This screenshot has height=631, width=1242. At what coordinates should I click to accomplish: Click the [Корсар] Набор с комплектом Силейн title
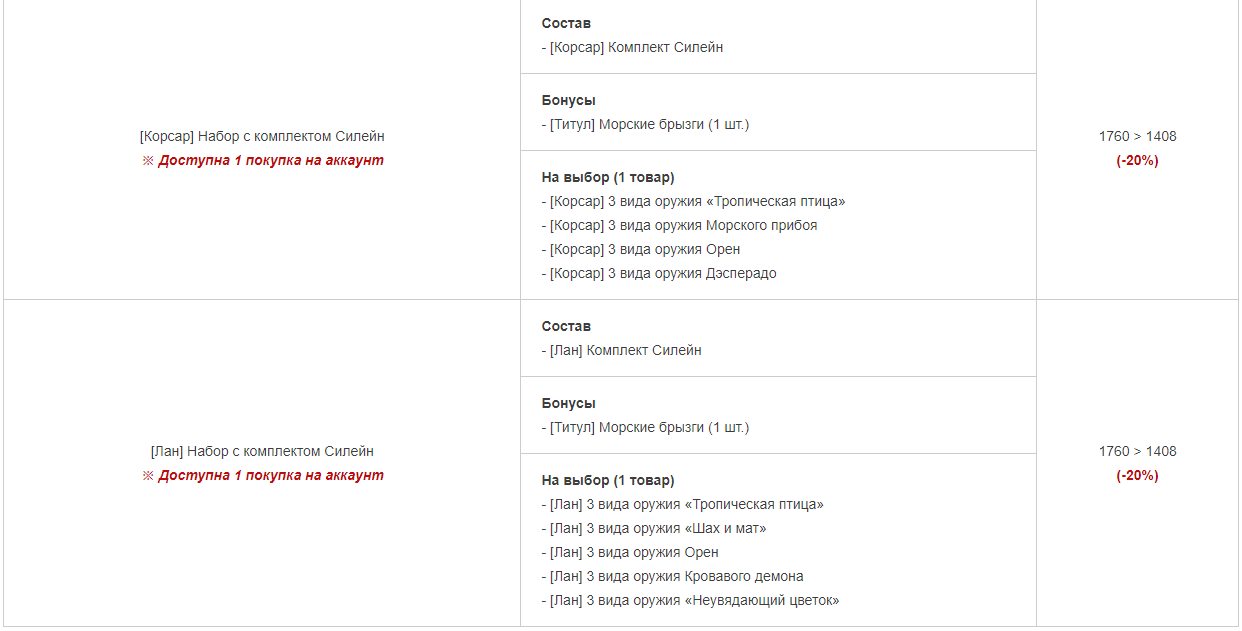click(x=262, y=136)
